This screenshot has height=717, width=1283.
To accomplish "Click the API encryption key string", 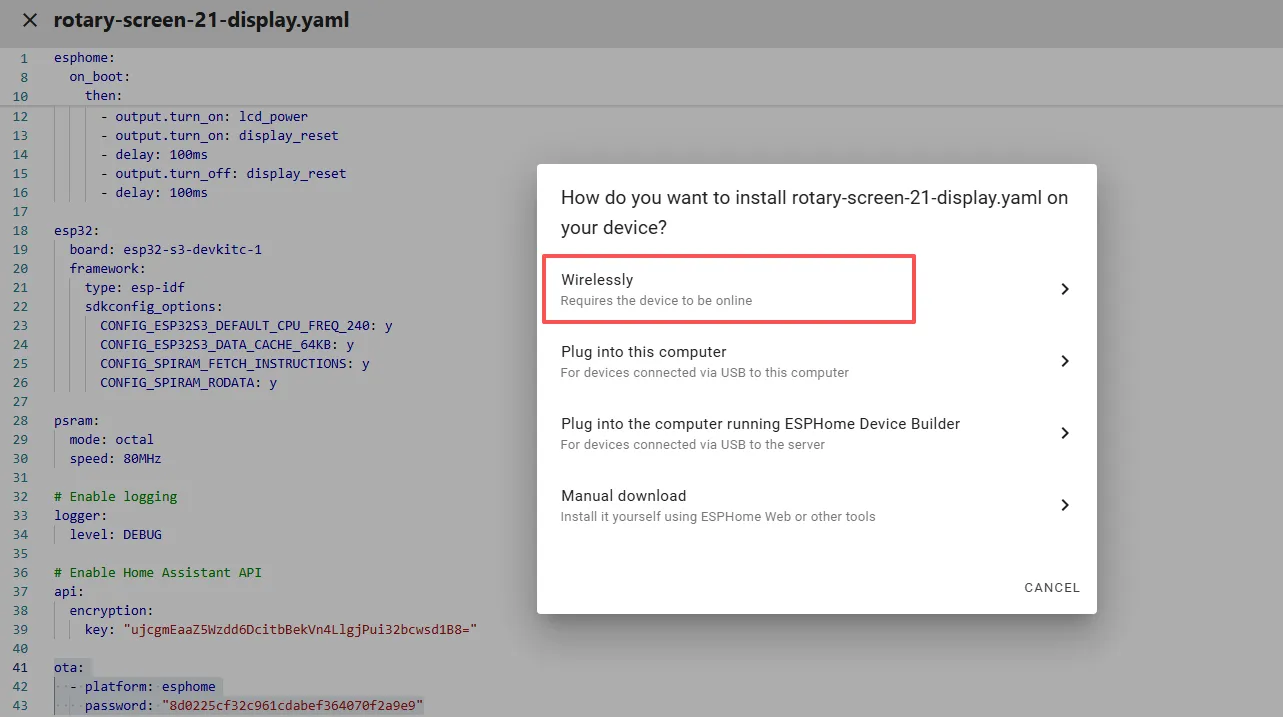I will (x=300, y=629).
